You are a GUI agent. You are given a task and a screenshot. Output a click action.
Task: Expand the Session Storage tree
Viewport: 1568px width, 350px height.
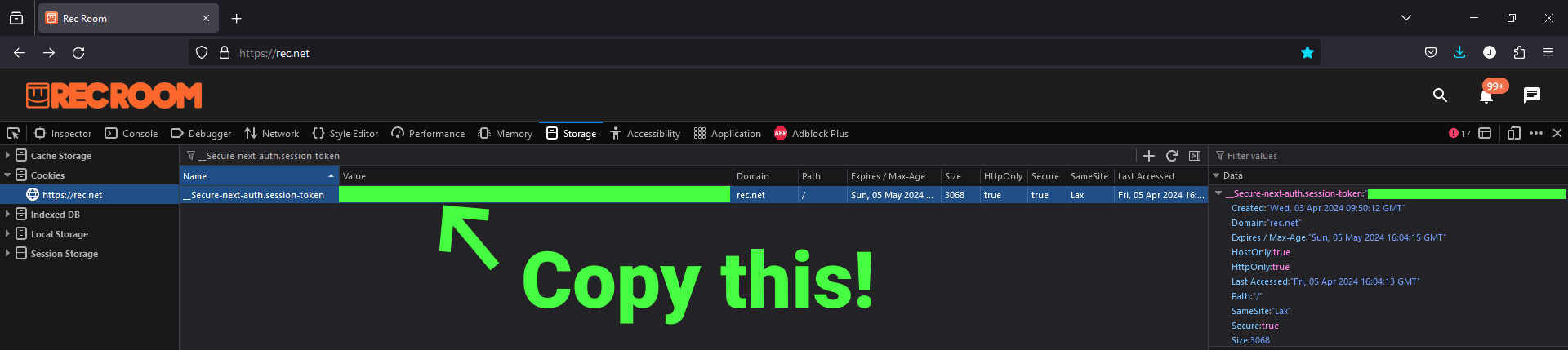click(x=7, y=253)
